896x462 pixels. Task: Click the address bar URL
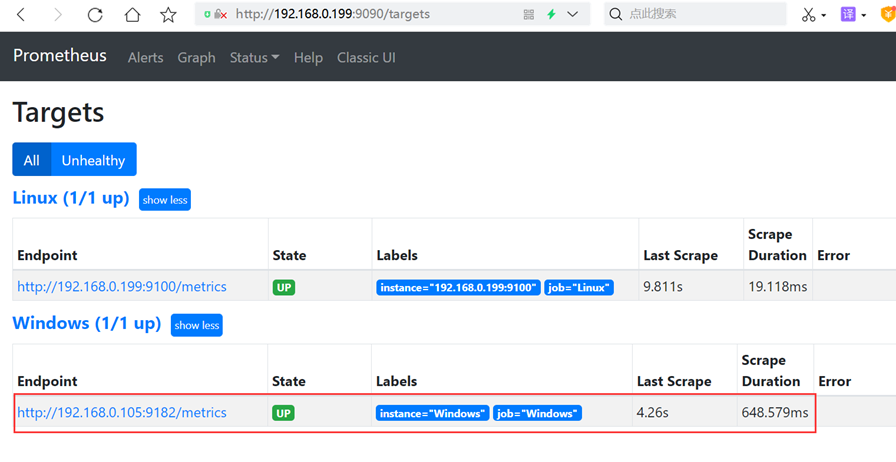coord(333,14)
